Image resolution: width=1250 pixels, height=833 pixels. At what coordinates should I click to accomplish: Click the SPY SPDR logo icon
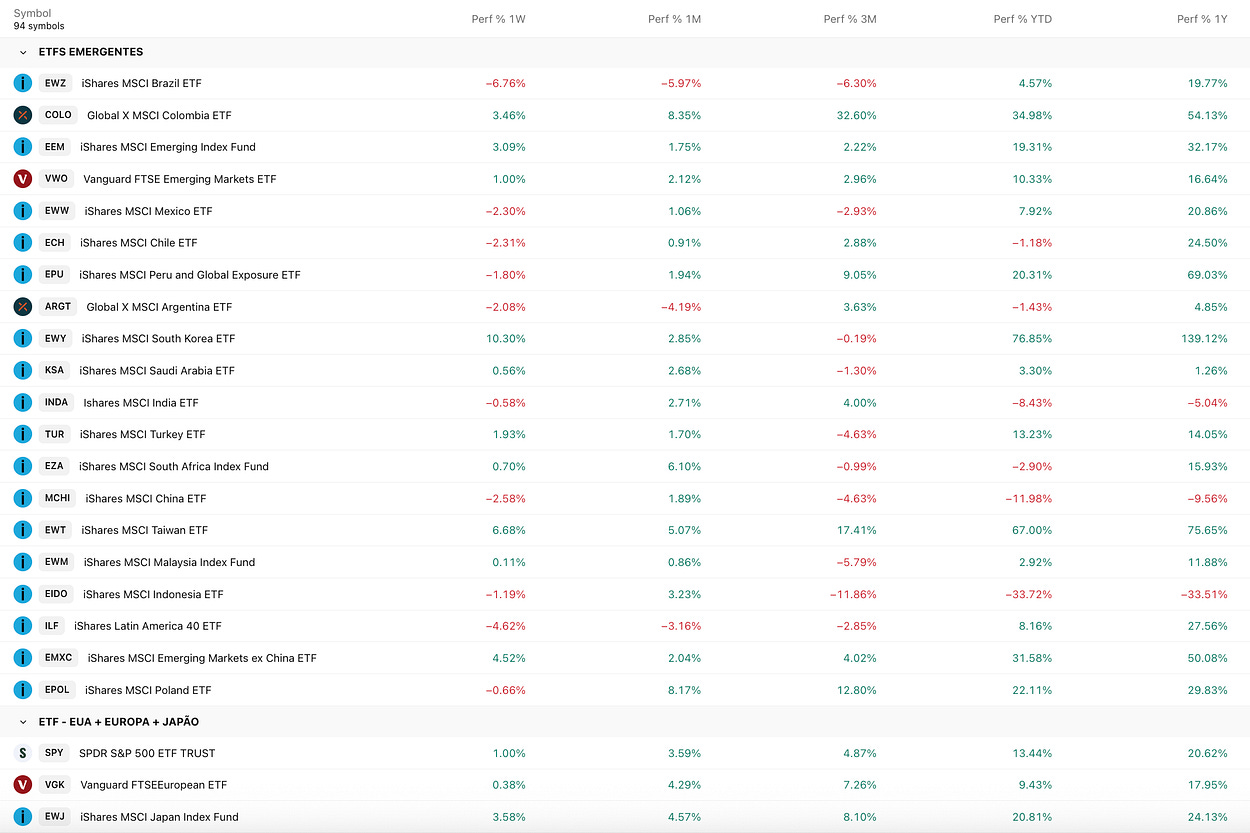click(x=23, y=753)
